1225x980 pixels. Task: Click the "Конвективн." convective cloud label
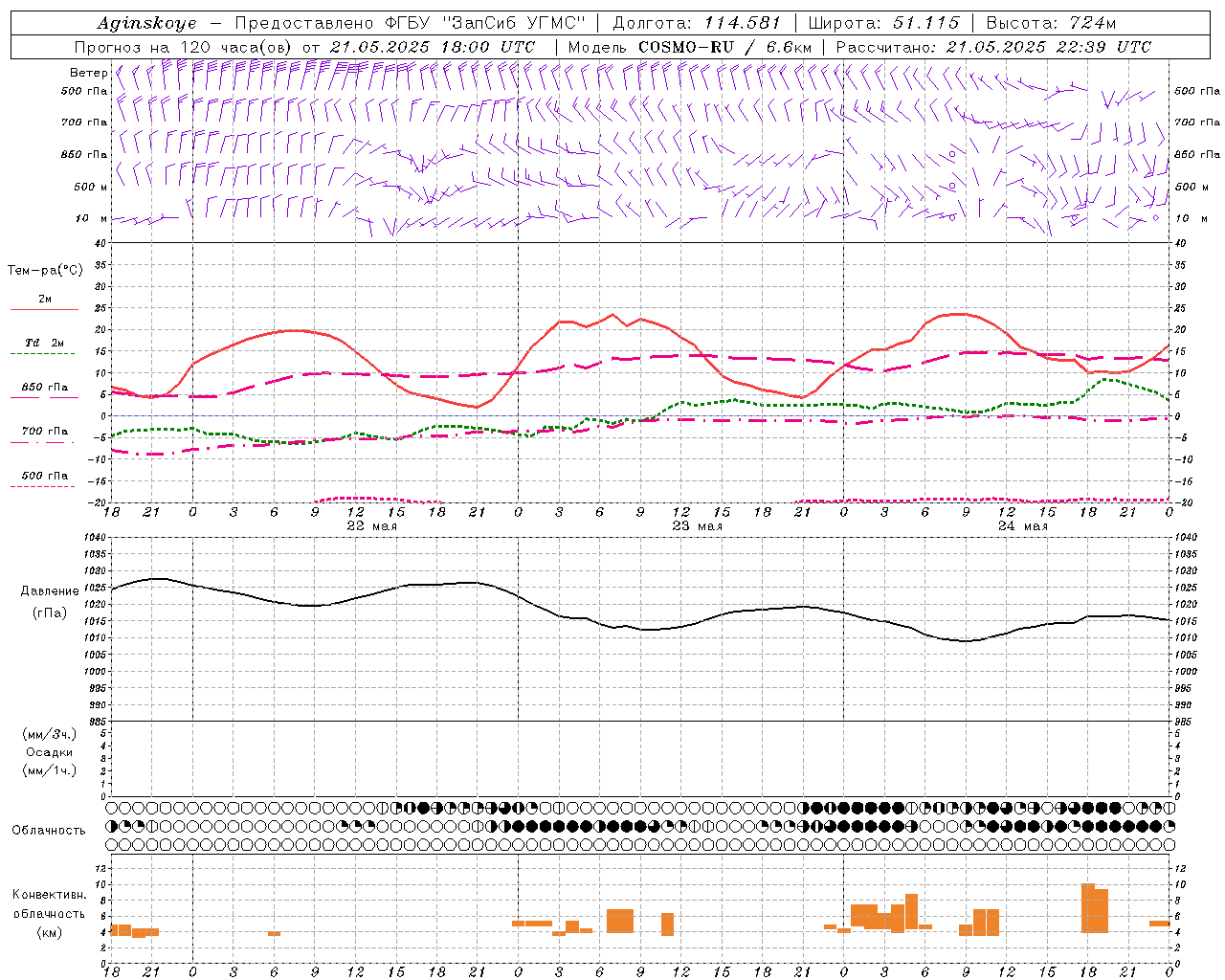pyautogui.click(x=50, y=895)
